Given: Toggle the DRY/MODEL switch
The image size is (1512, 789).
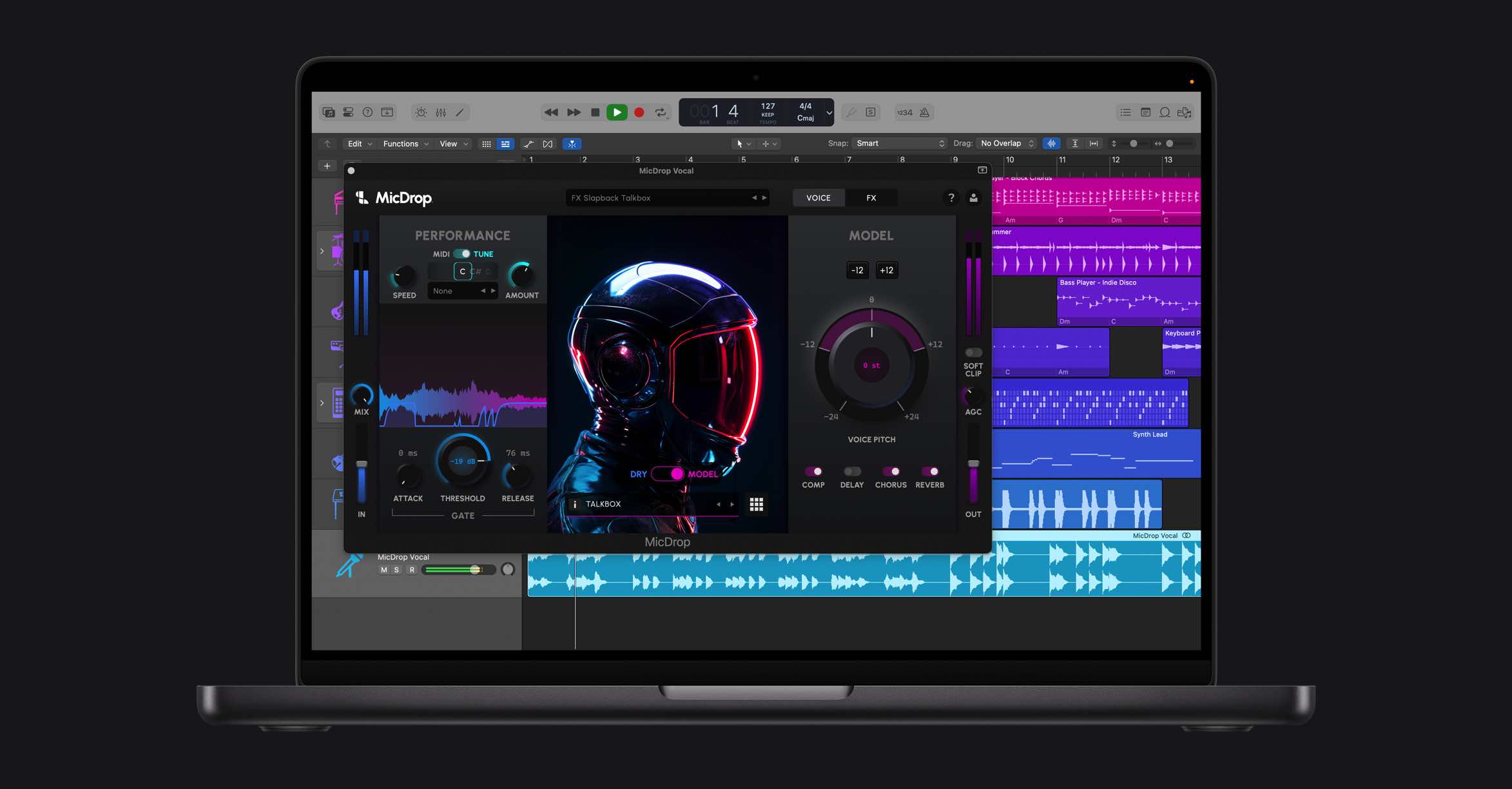Looking at the screenshot, I should (x=668, y=474).
